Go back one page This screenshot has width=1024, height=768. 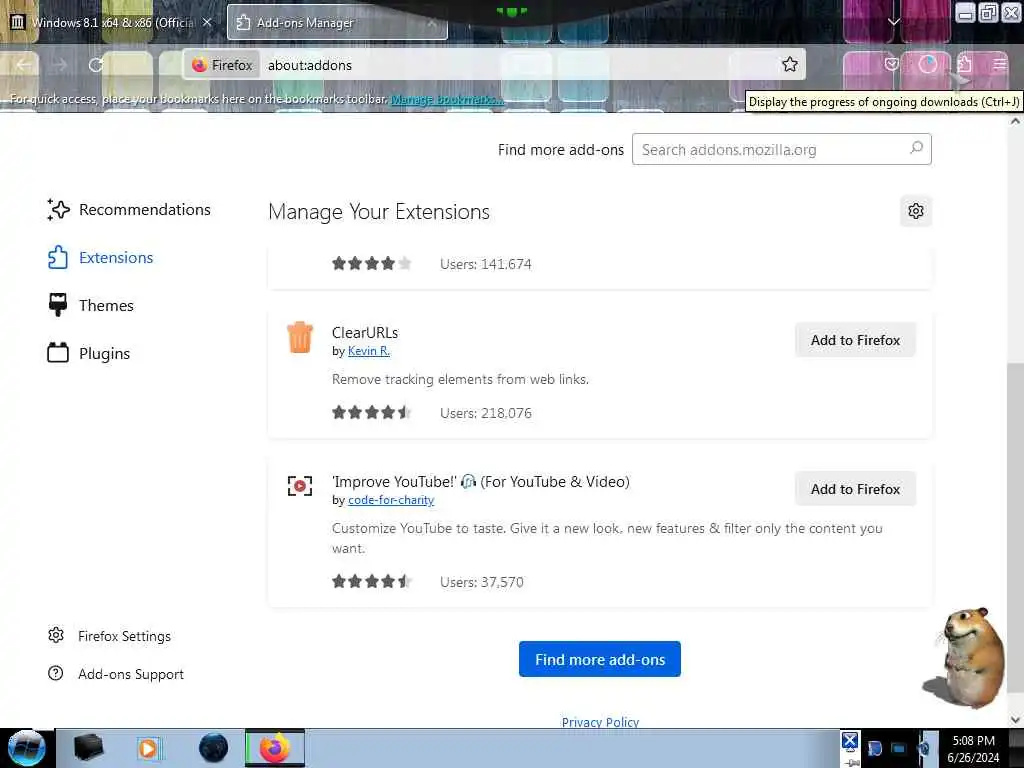(x=24, y=65)
